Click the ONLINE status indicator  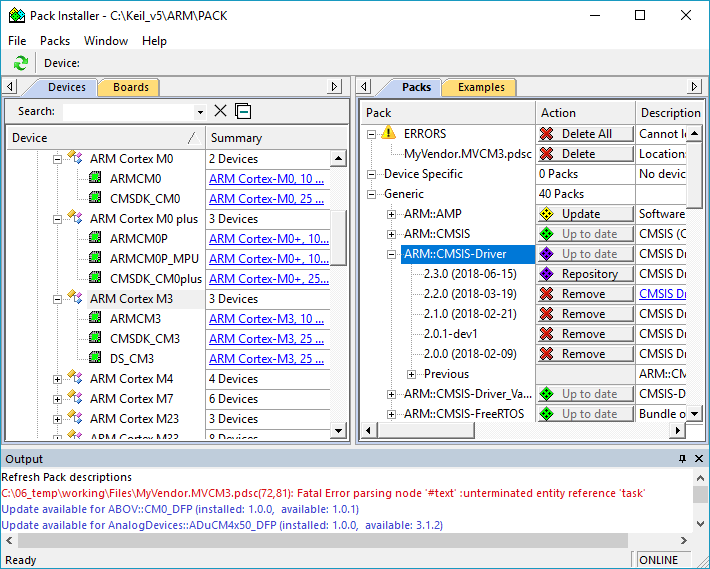(664, 560)
